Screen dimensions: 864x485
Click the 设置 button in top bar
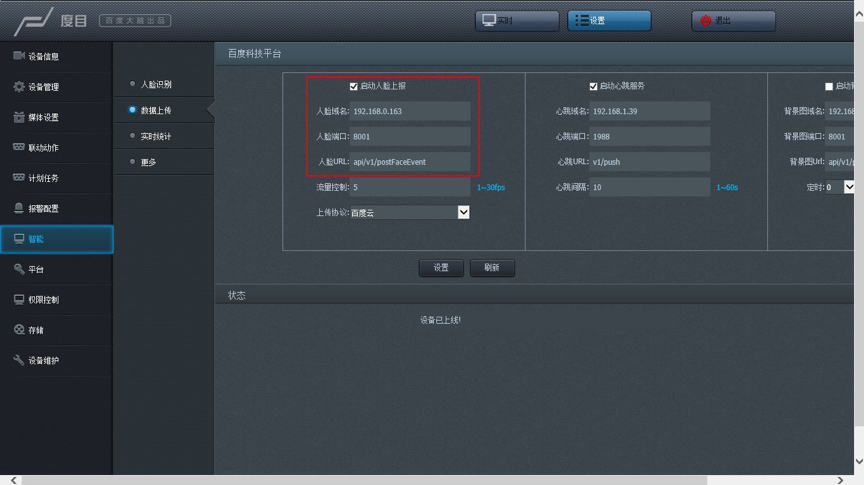(x=609, y=20)
